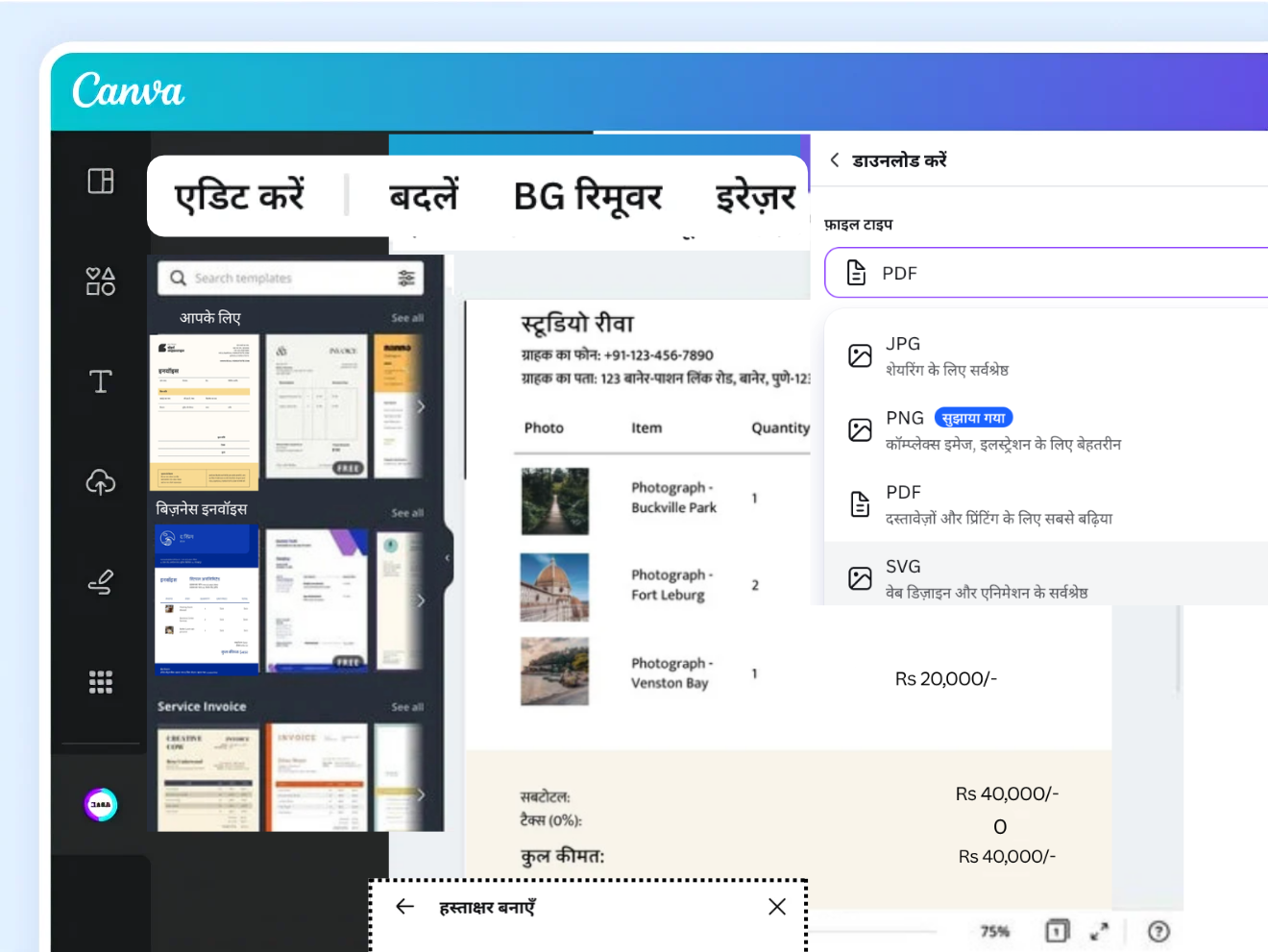This screenshot has width=1268, height=952.
Task: Open the Elements shapes panel
Action: click(x=101, y=281)
